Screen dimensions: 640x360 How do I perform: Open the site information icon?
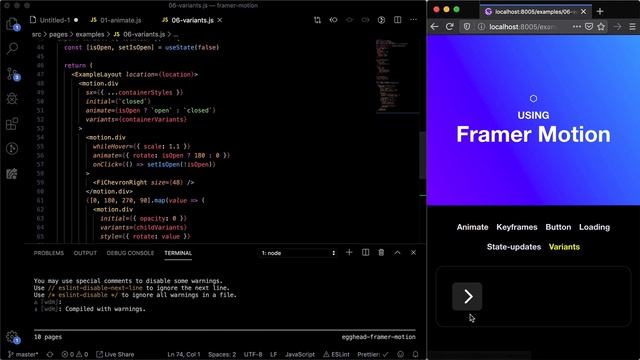tap(481, 27)
